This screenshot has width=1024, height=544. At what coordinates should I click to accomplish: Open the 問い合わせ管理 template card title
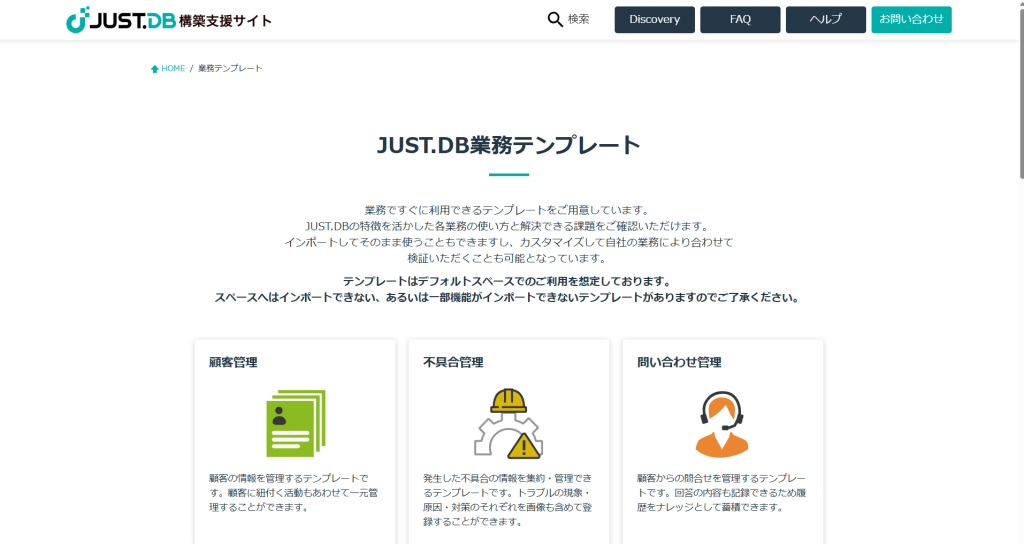pyautogui.click(x=679, y=362)
